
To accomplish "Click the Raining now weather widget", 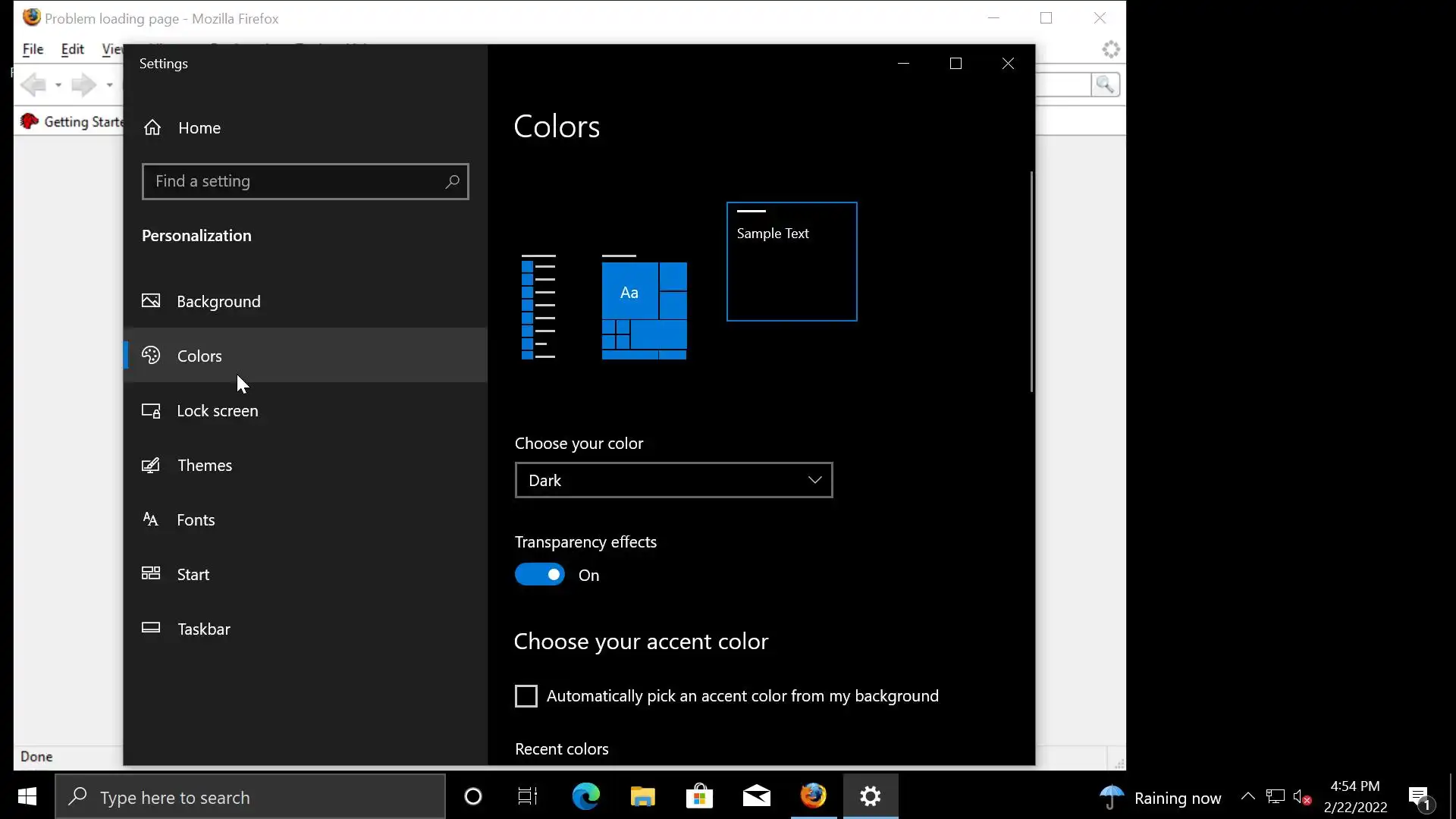I will click(1160, 797).
